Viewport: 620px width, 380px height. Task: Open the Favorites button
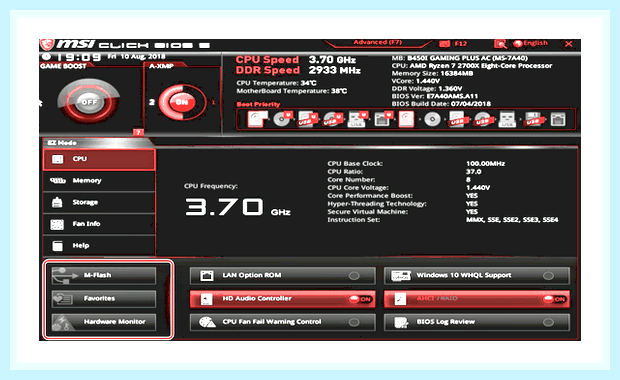pos(104,299)
